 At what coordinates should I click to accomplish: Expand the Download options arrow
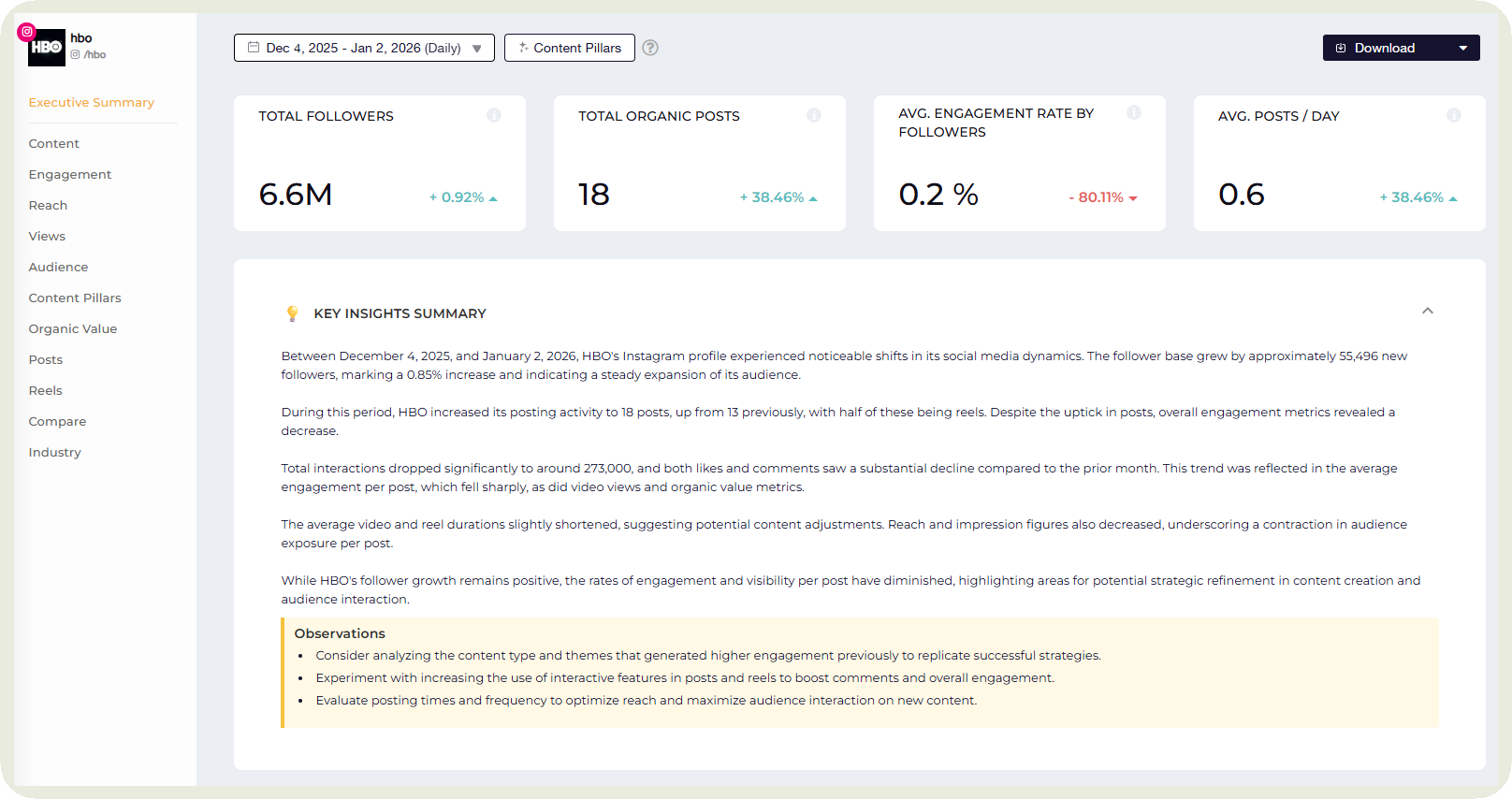coord(1463,48)
